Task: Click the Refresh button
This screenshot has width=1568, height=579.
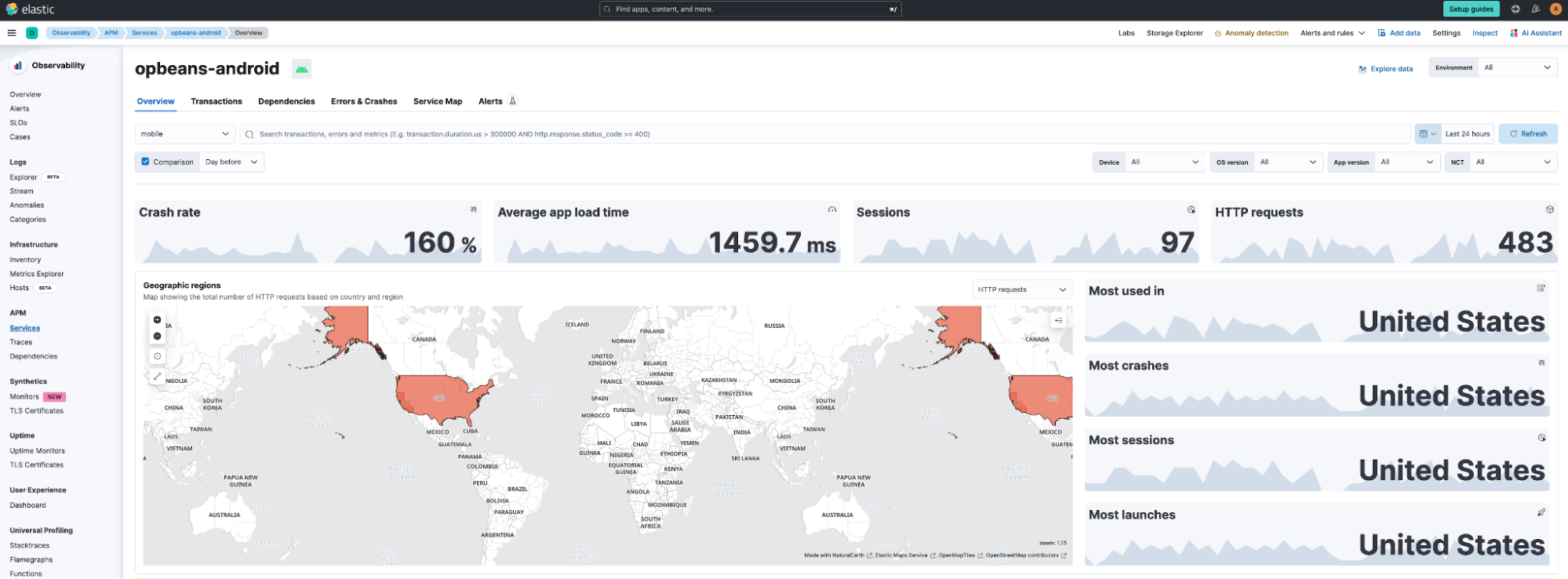Action: tap(1527, 134)
